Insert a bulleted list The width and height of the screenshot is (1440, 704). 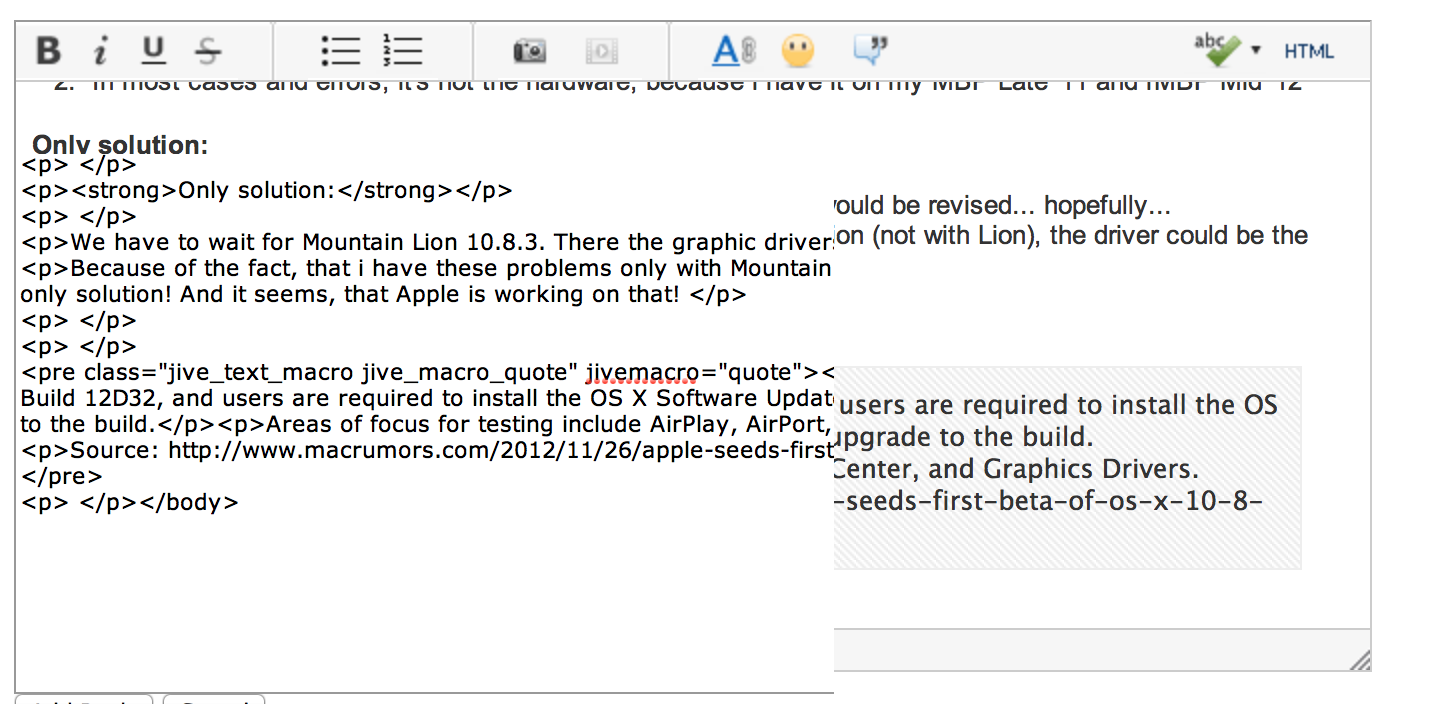[x=341, y=50]
